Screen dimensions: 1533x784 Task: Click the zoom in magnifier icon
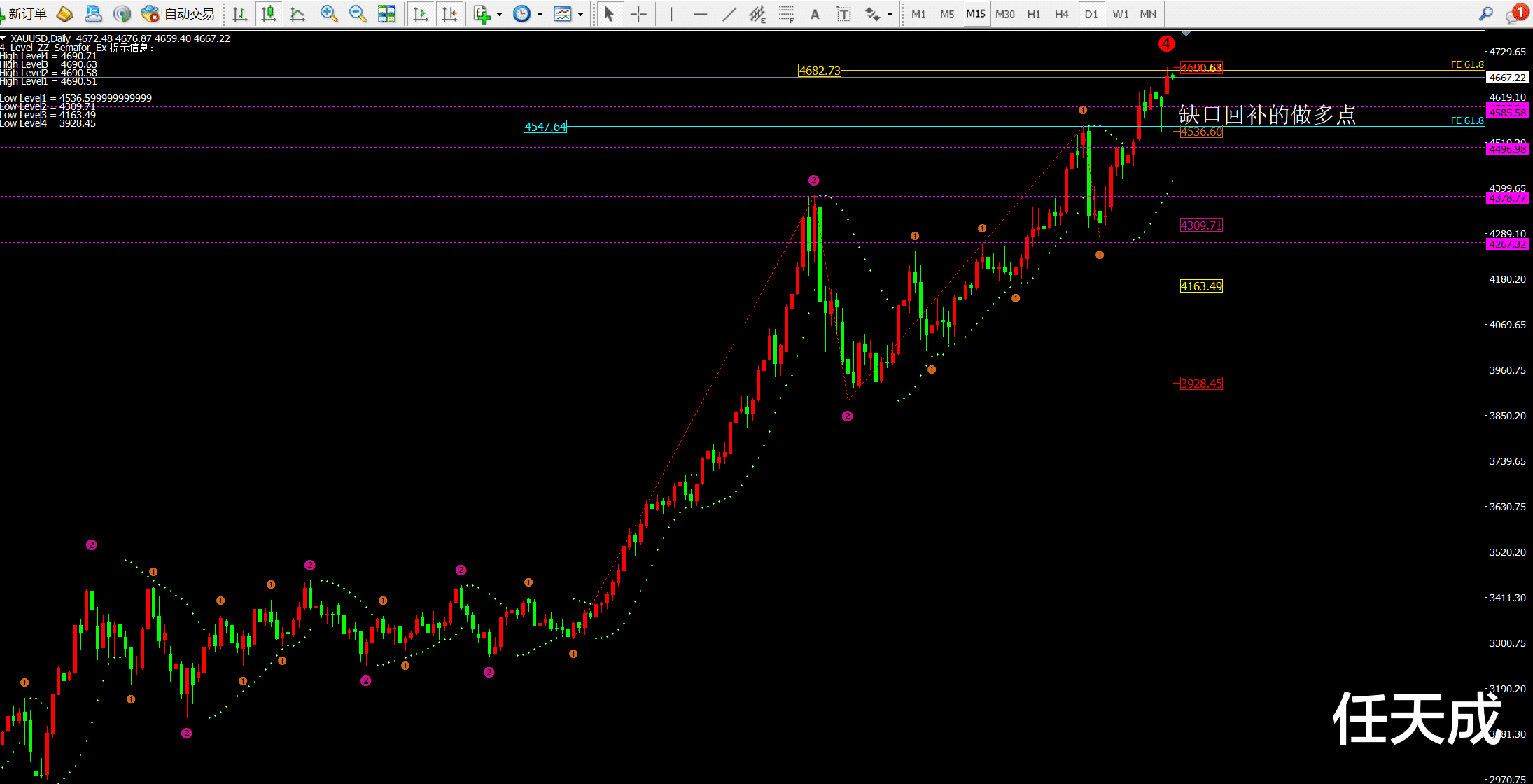click(328, 14)
